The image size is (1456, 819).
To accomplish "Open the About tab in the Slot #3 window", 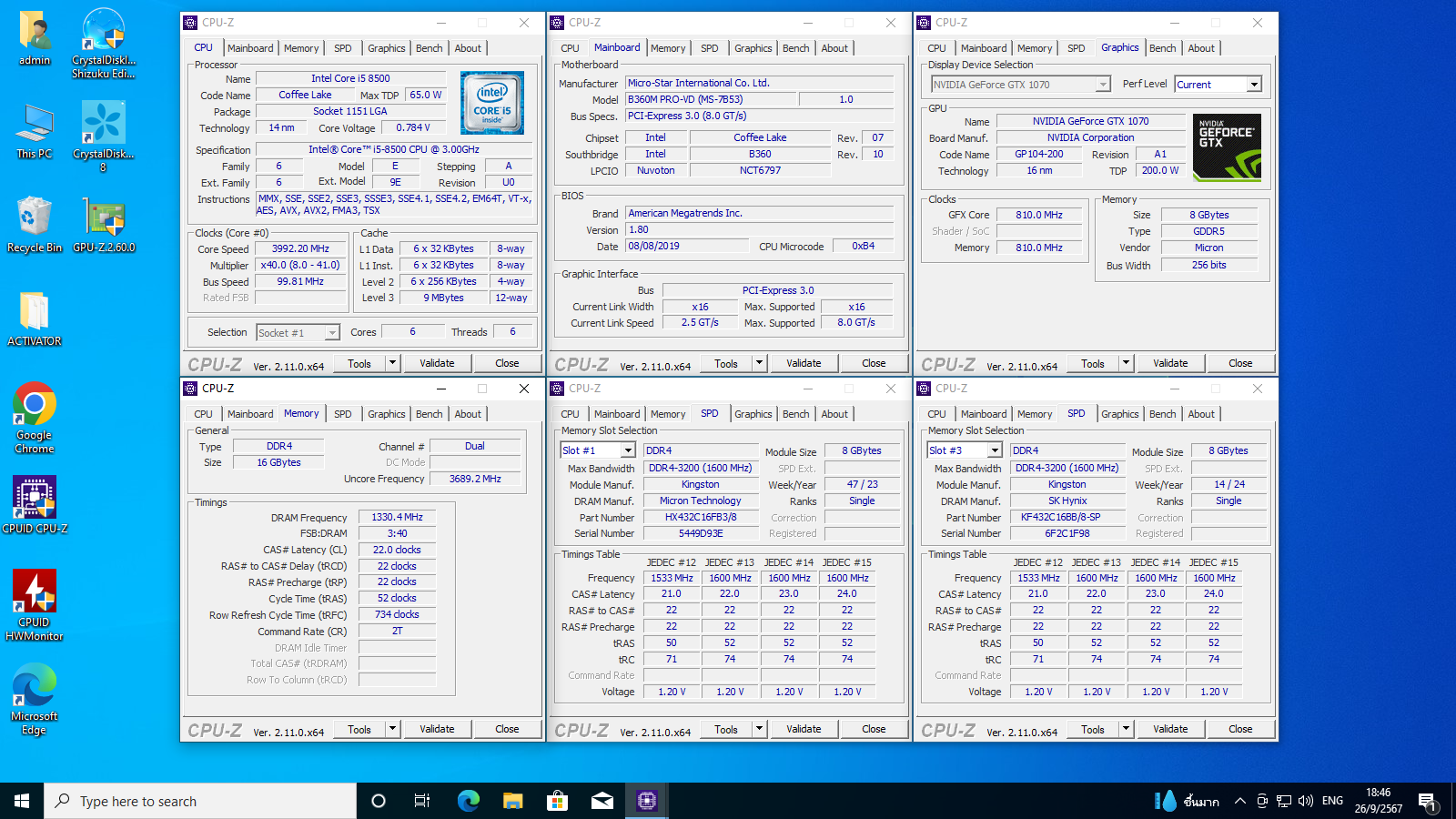I will point(1201,414).
